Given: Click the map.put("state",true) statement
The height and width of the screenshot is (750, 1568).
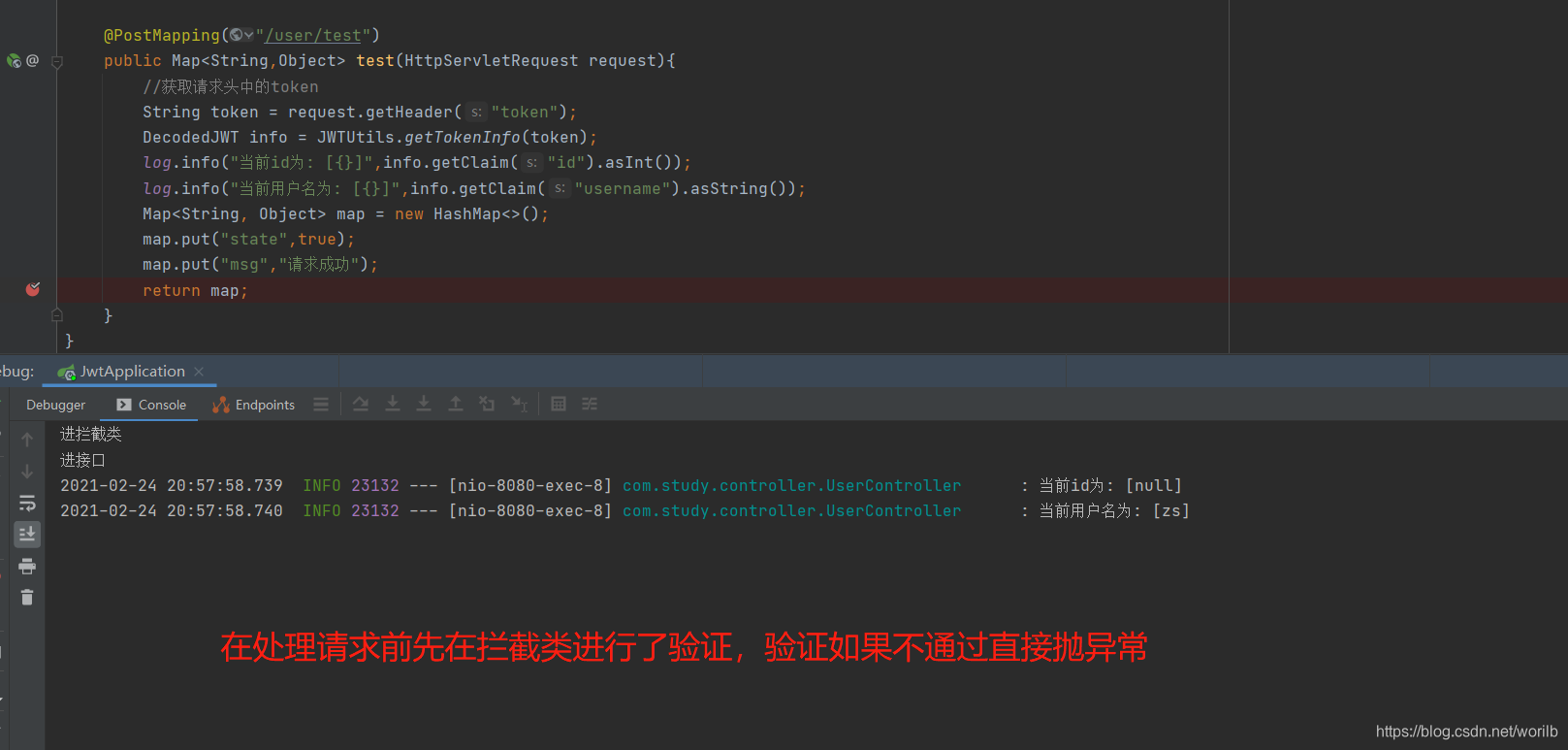Looking at the screenshot, I should click(x=249, y=239).
